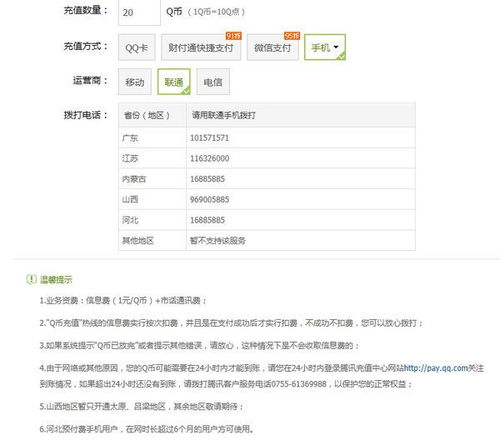Click the 其他地区 row cell

pyautogui.click(x=152, y=240)
